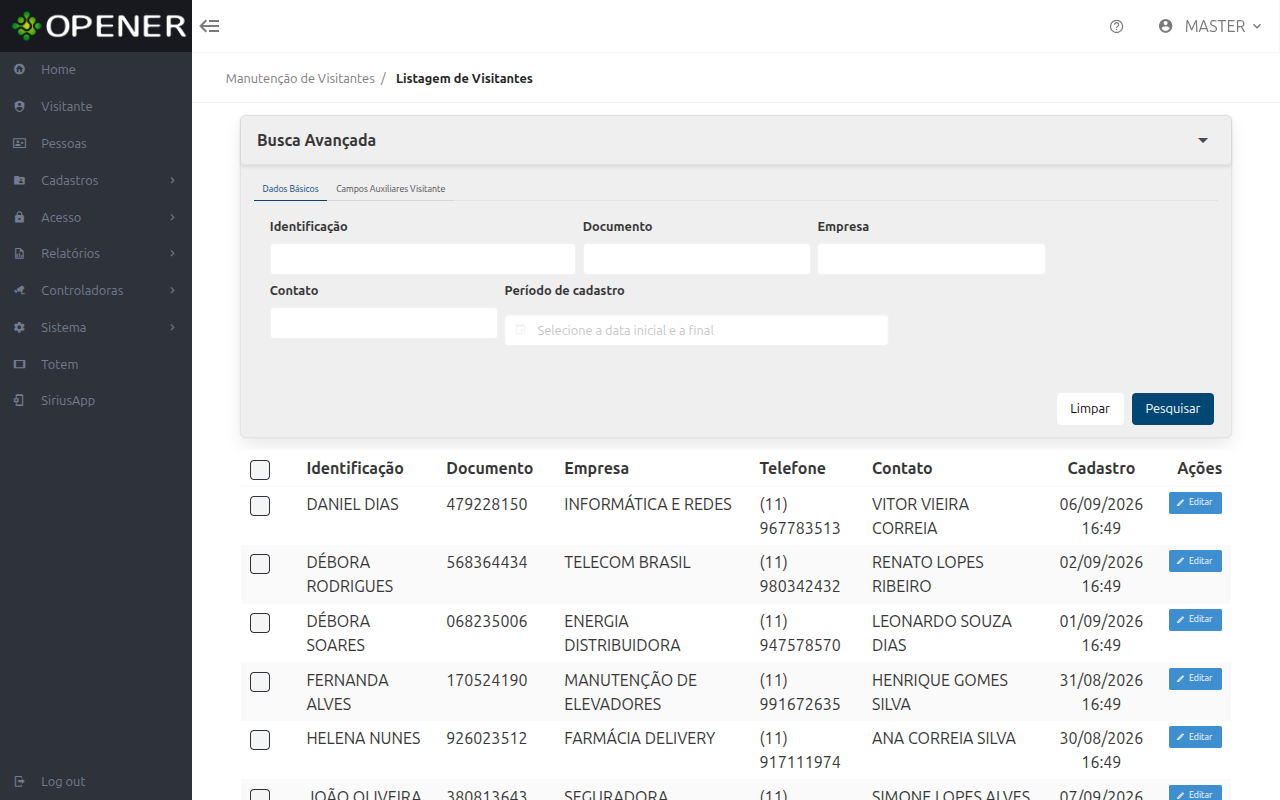Focus the Documento search field

(697, 259)
